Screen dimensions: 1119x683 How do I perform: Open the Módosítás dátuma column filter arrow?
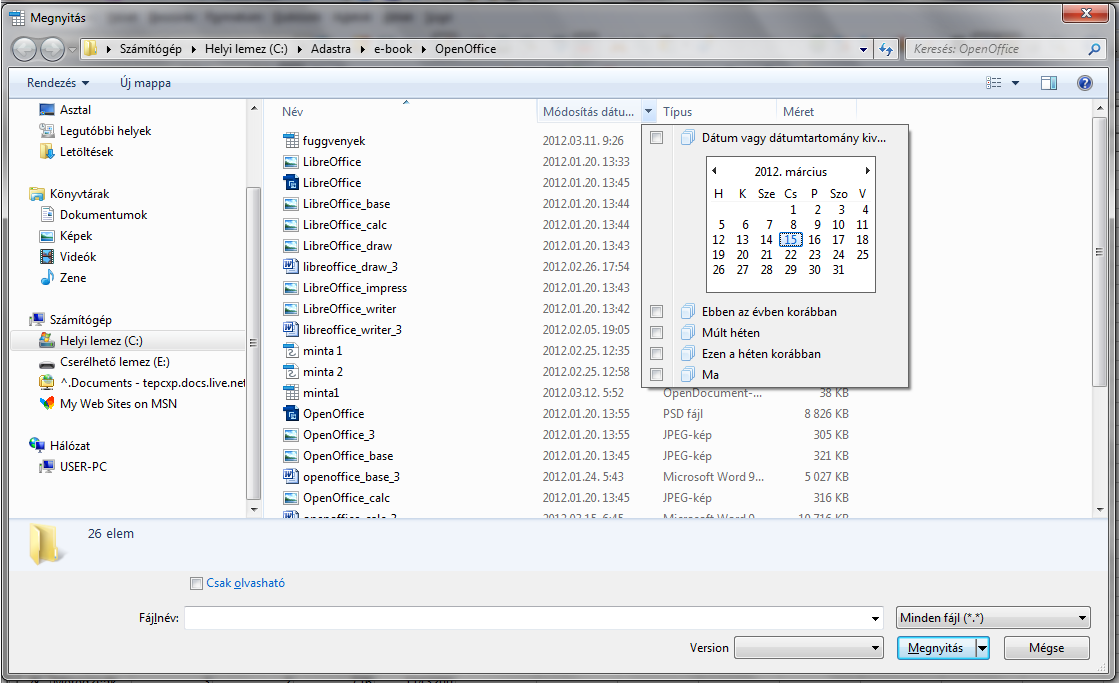click(649, 111)
